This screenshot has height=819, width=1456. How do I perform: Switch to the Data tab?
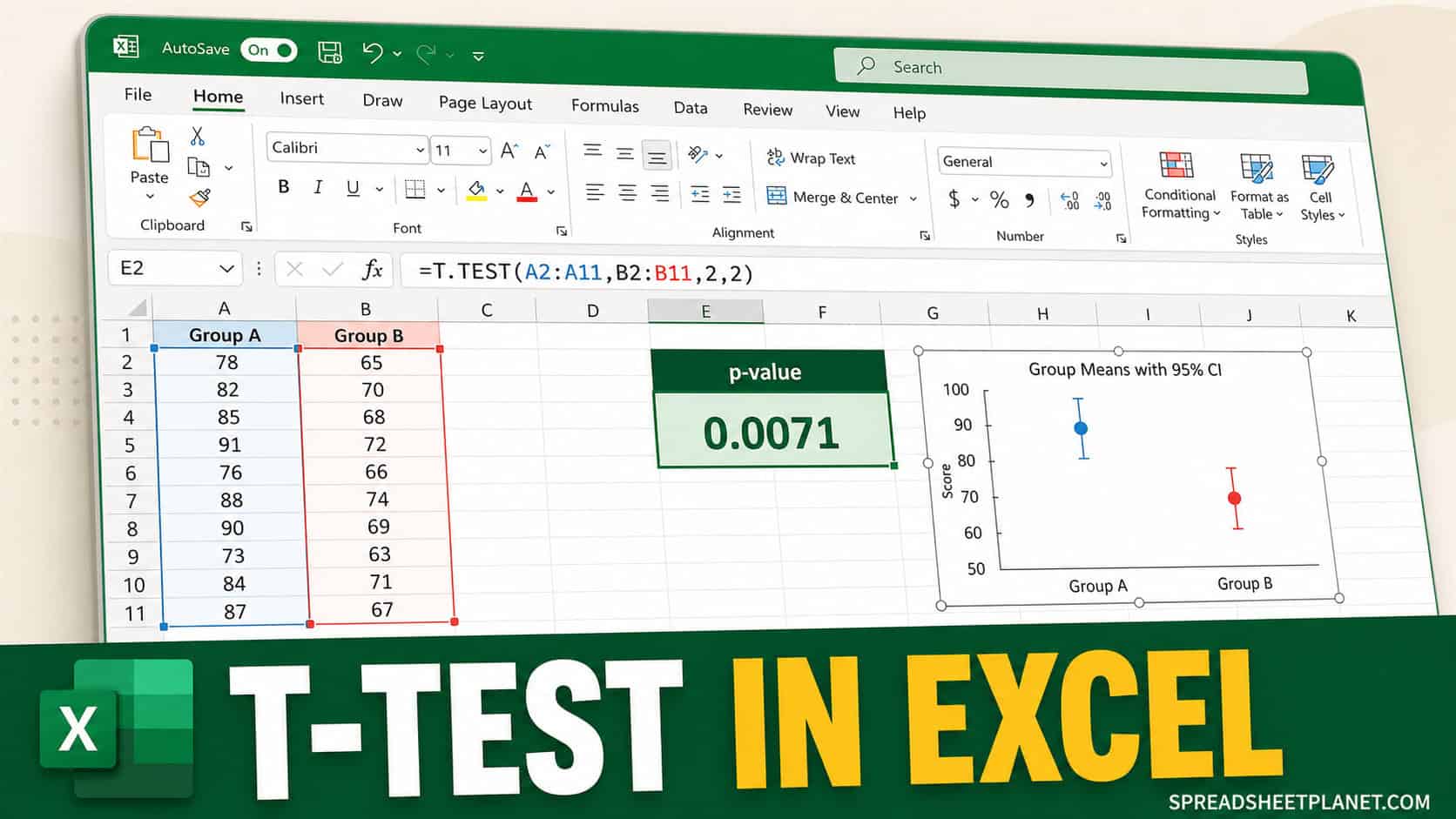(691, 107)
